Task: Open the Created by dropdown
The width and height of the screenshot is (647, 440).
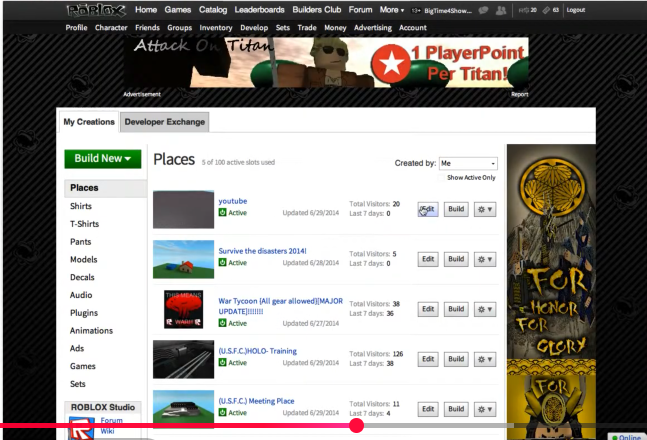Action: tap(468, 163)
